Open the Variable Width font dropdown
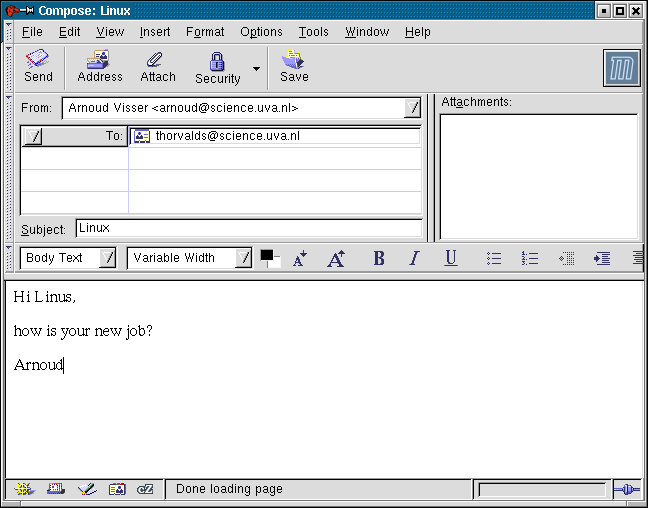 189,258
